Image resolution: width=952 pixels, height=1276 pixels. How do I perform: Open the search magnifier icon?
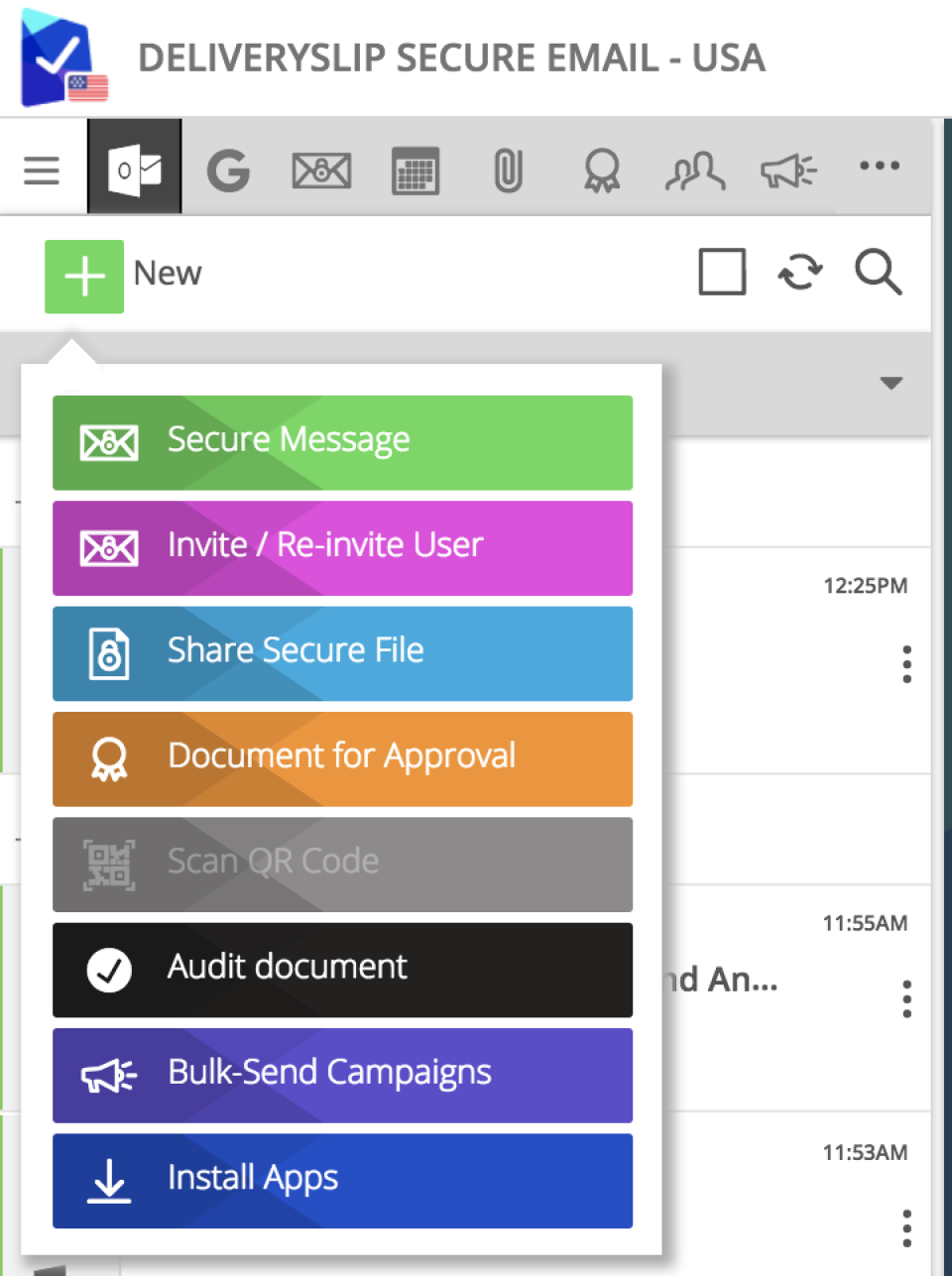pyautogui.click(x=879, y=272)
